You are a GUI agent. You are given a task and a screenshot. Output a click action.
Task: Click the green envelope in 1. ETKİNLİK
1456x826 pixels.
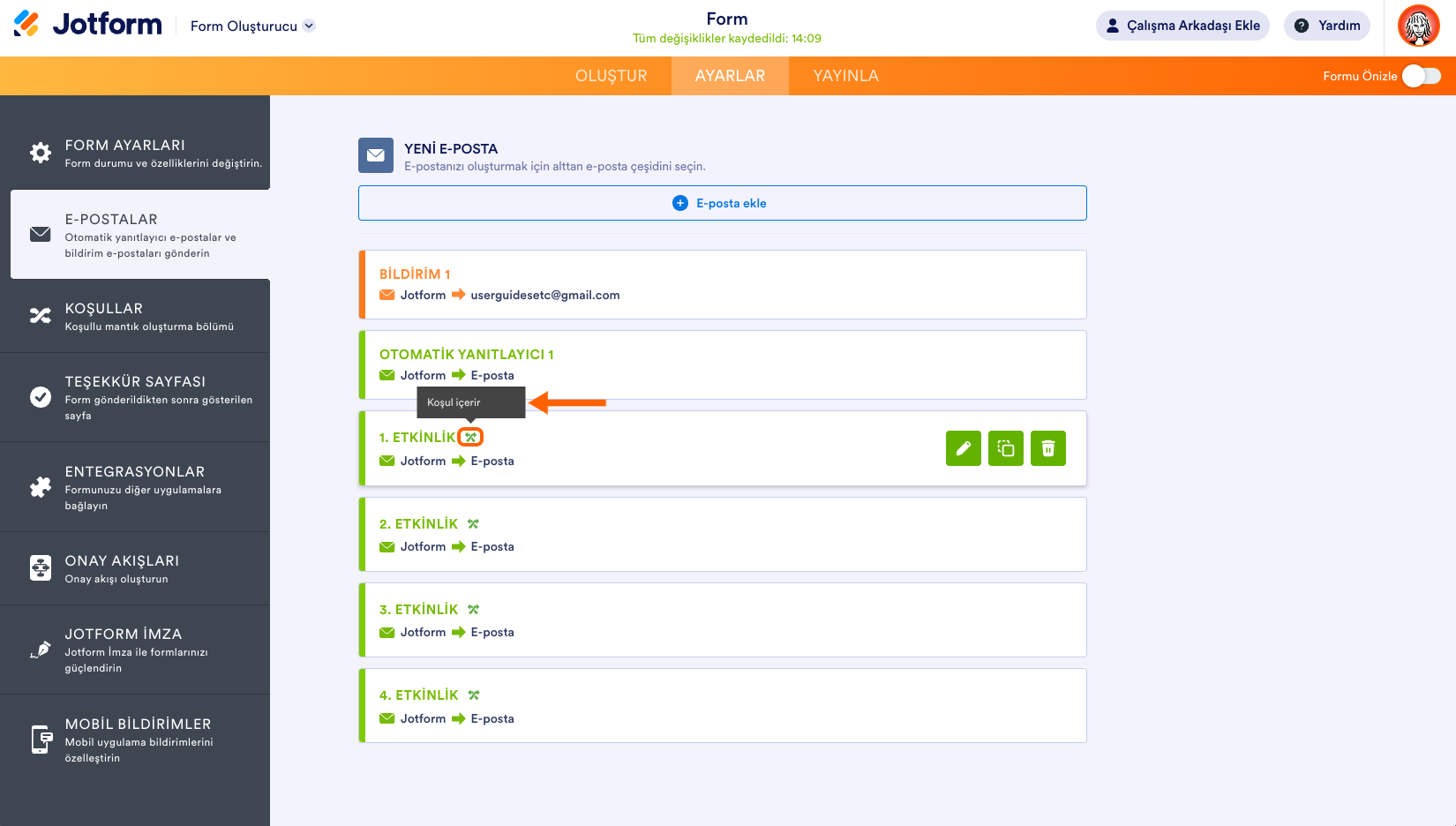pos(387,461)
